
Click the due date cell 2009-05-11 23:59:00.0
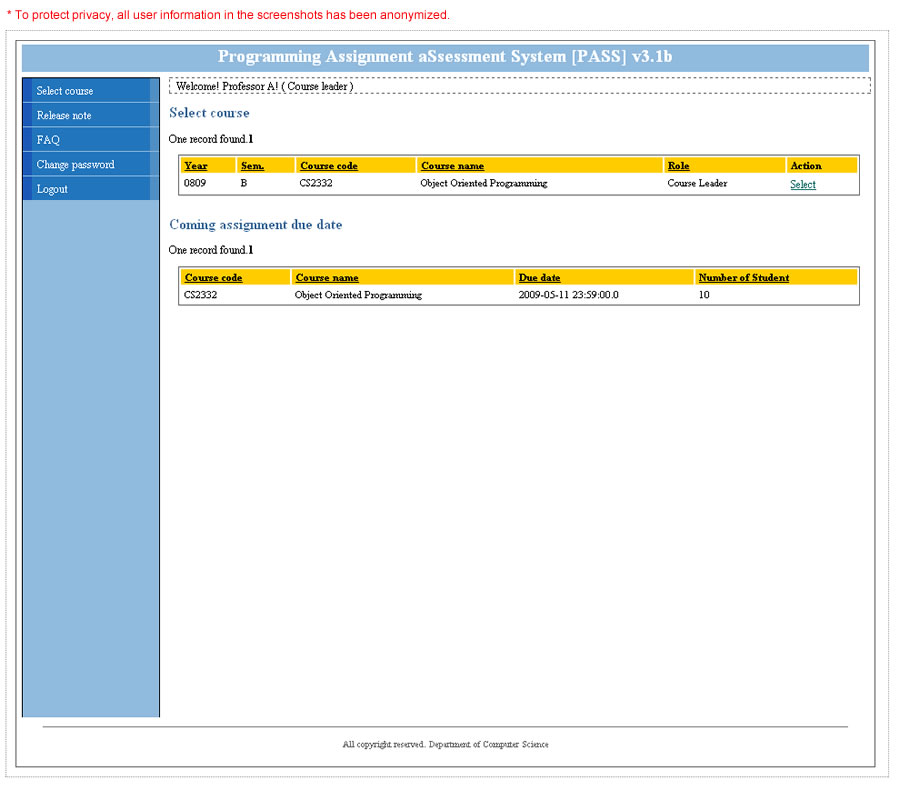pyautogui.click(x=568, y=296)
